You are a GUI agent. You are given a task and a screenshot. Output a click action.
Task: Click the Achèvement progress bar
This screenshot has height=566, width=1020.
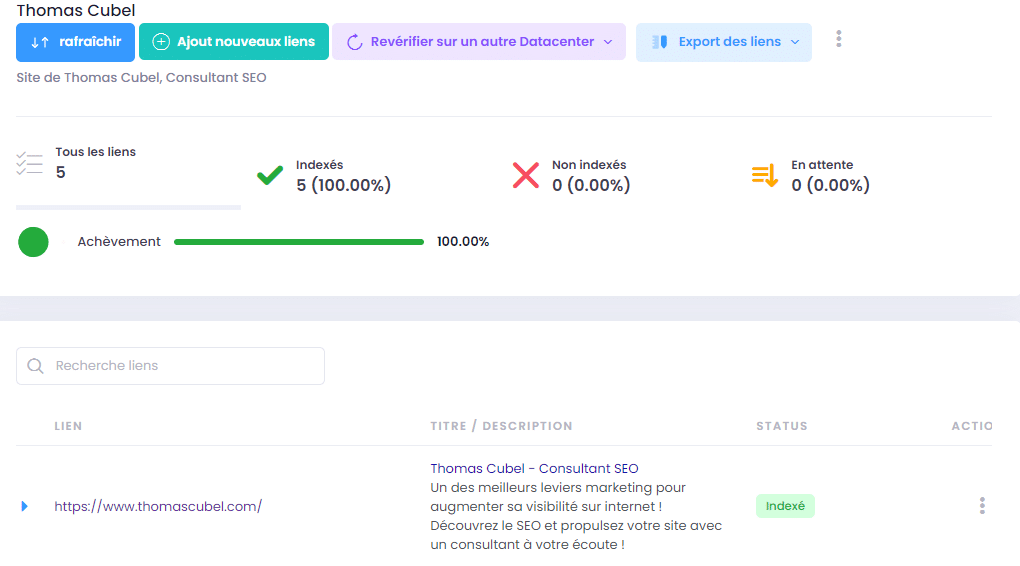(x=299, y=242)
